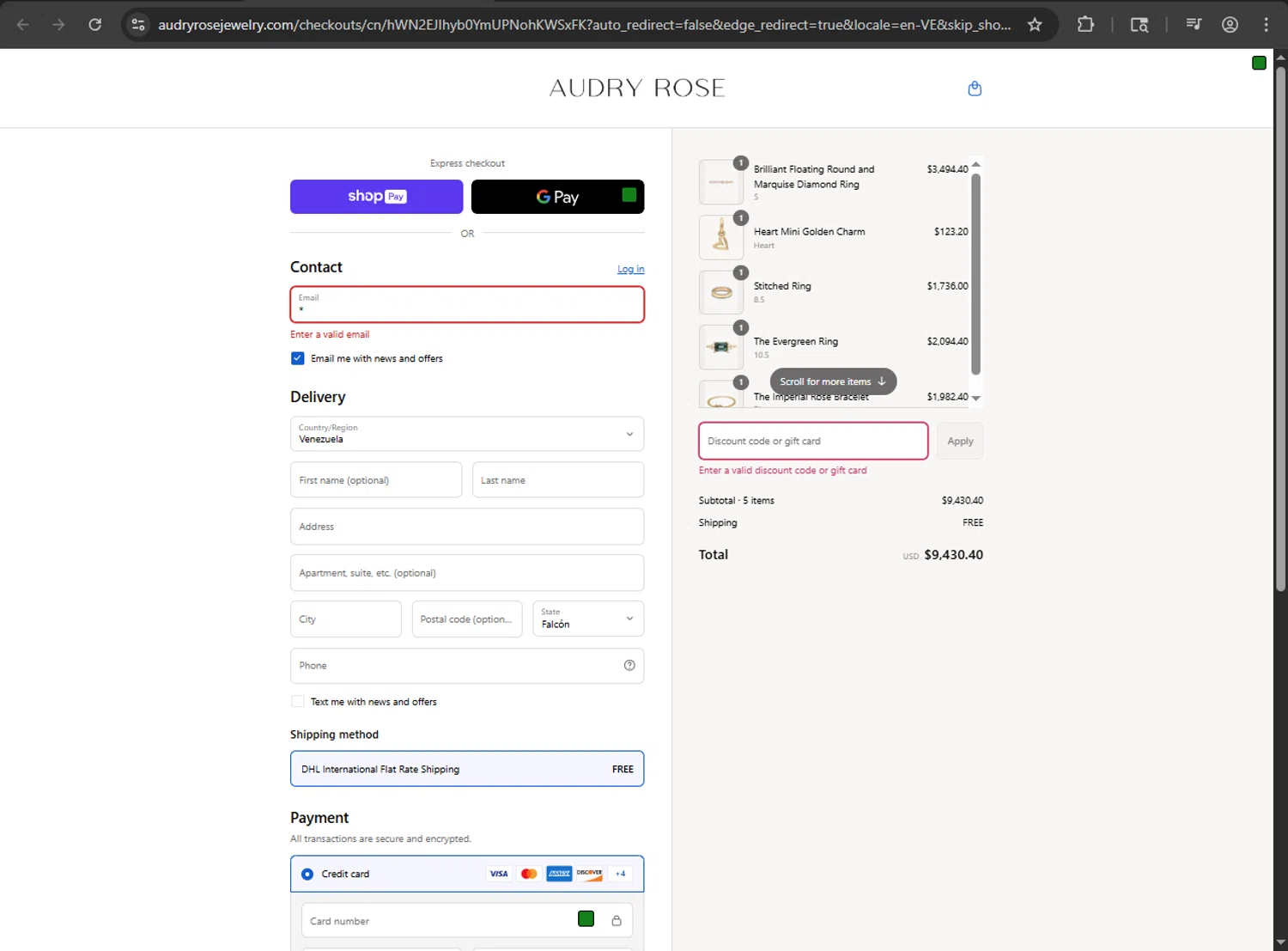Click the browser forward arrow

[x=58, y=24]
